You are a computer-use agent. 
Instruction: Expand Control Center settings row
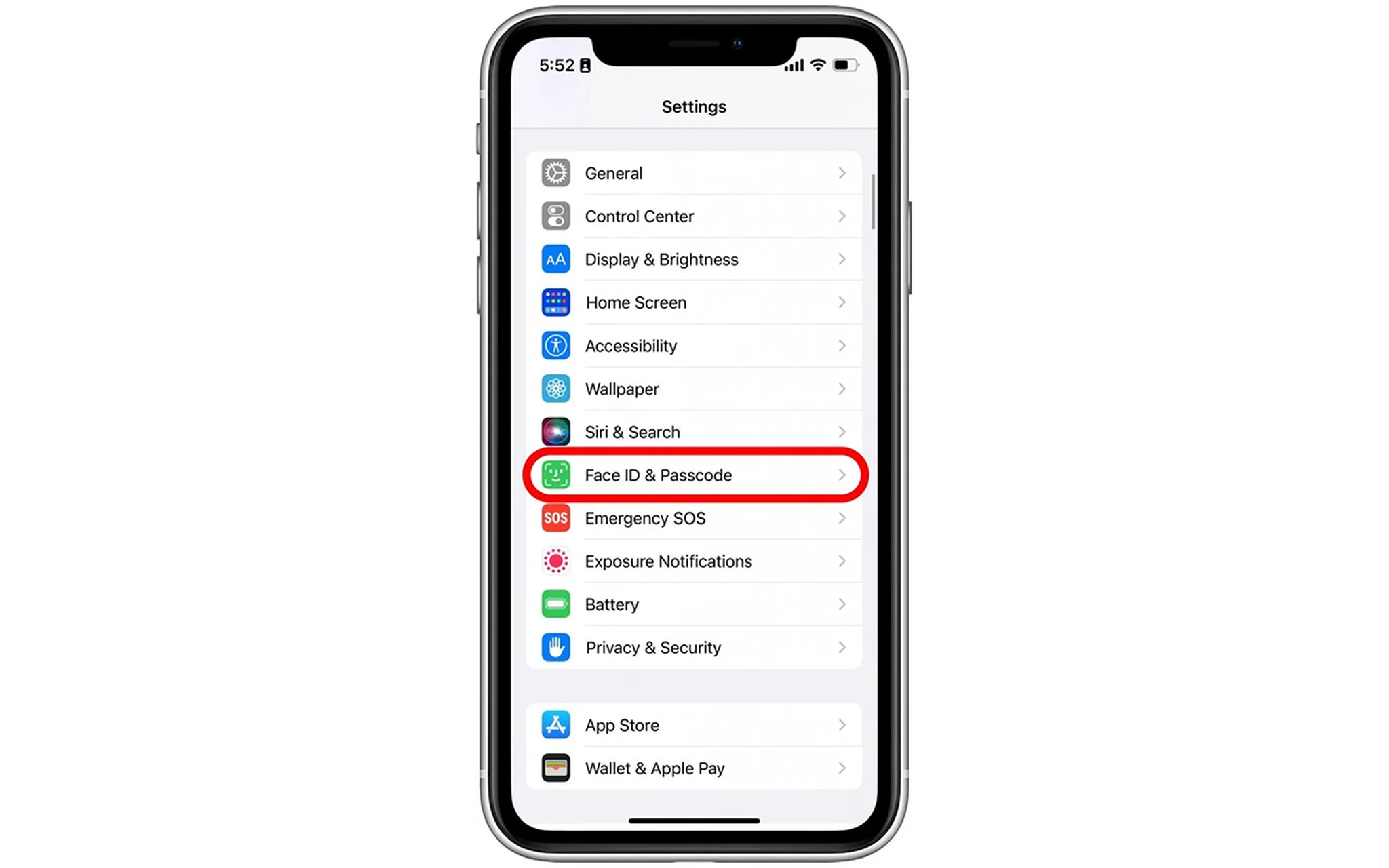tap(694, 216)
